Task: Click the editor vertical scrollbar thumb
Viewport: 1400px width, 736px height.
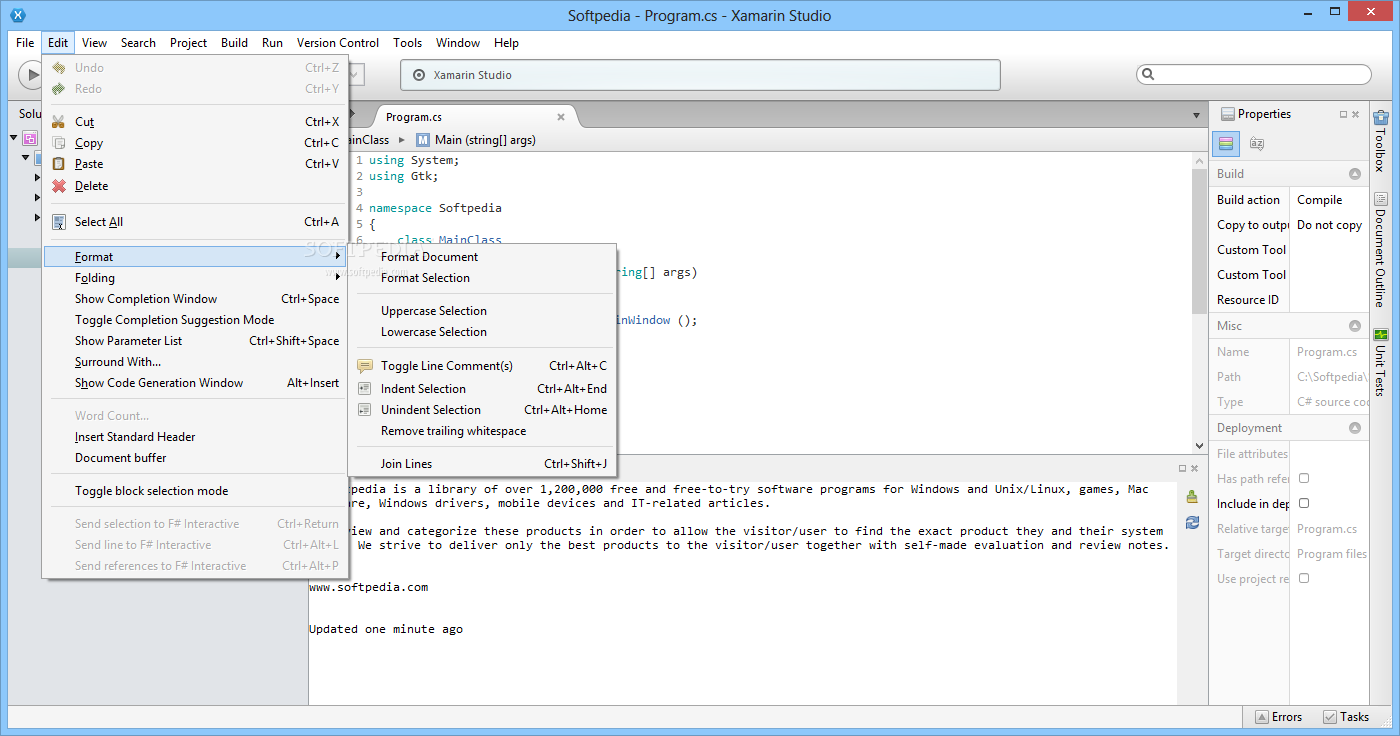Action: 1200,241
